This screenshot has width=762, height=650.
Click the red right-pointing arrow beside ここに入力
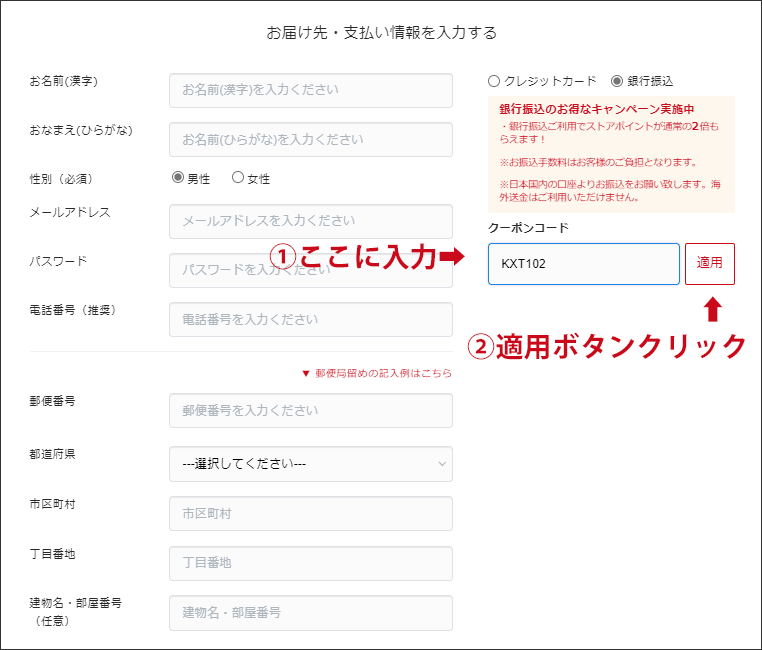[453, 258]
